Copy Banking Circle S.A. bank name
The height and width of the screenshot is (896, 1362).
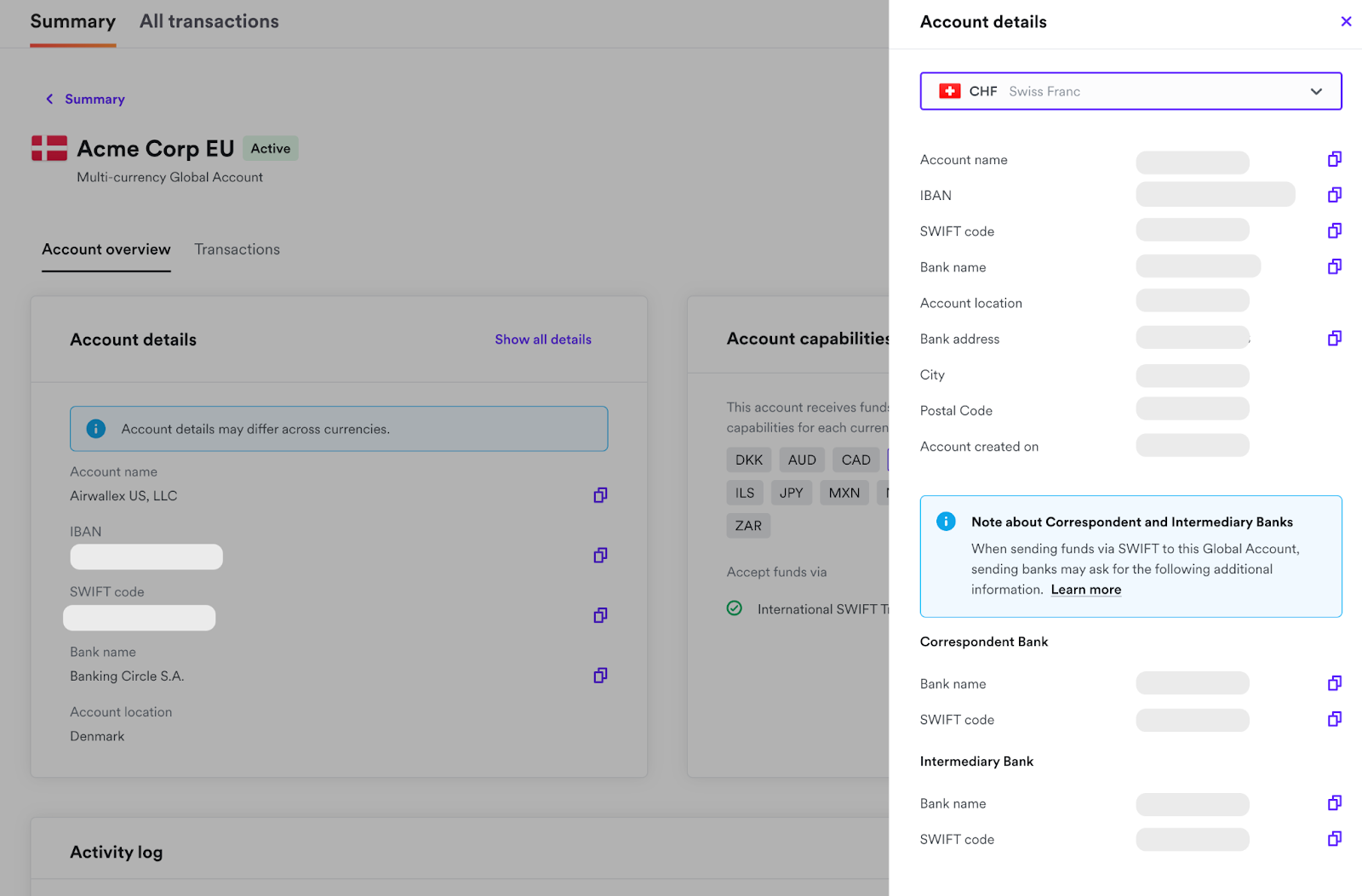coord(600,676)
